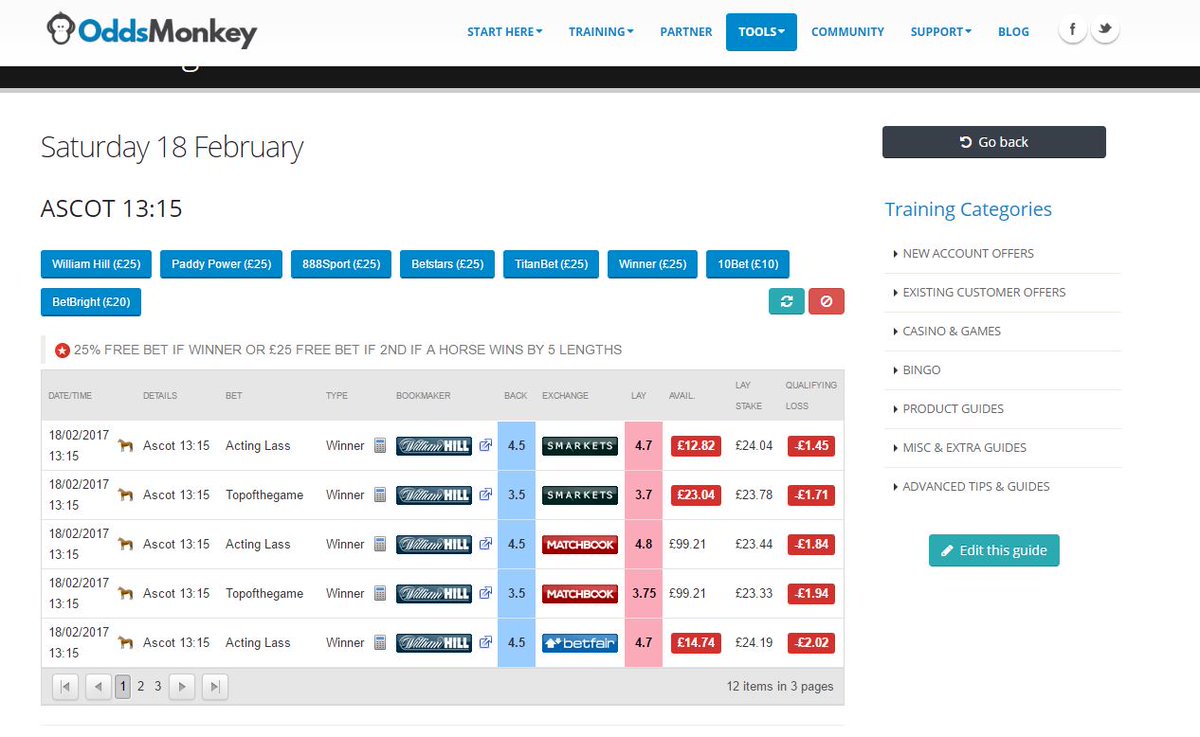The height and width of the screenshot is (737, 1200).
Task: Expand the TRAINING dropdown menu
Action: [x=601, y=31]
